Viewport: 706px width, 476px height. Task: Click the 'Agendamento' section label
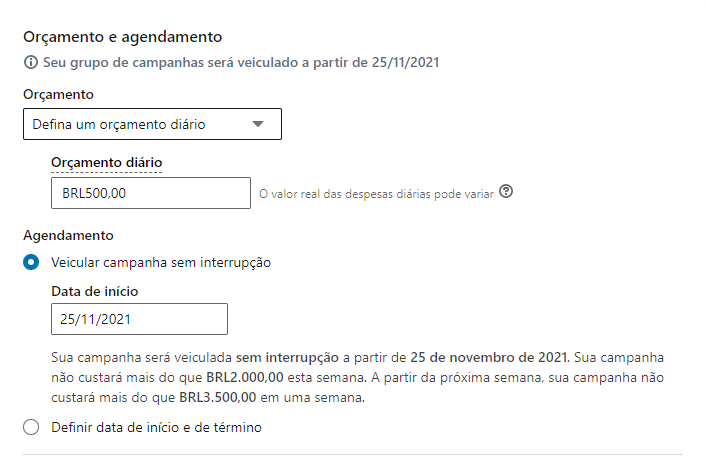tap(68, 236)
